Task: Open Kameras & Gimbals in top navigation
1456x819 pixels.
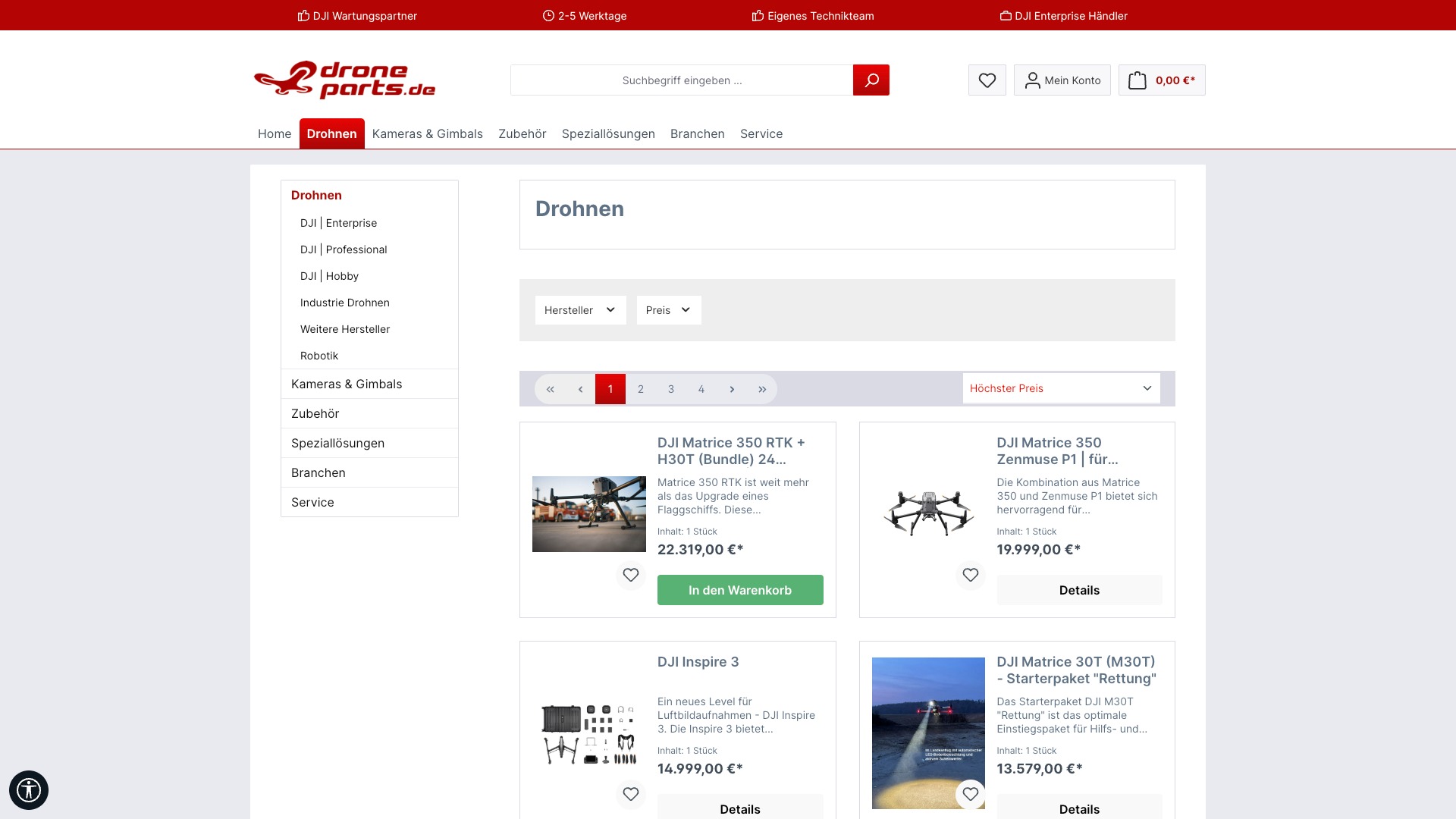Action: tap(427, 134)
